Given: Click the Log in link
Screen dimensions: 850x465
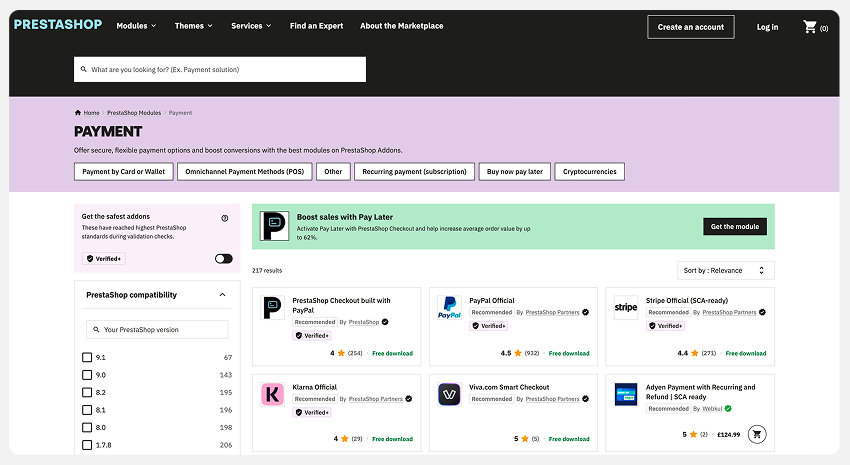Looking at the screenshot, I should (x=767, y=27).
